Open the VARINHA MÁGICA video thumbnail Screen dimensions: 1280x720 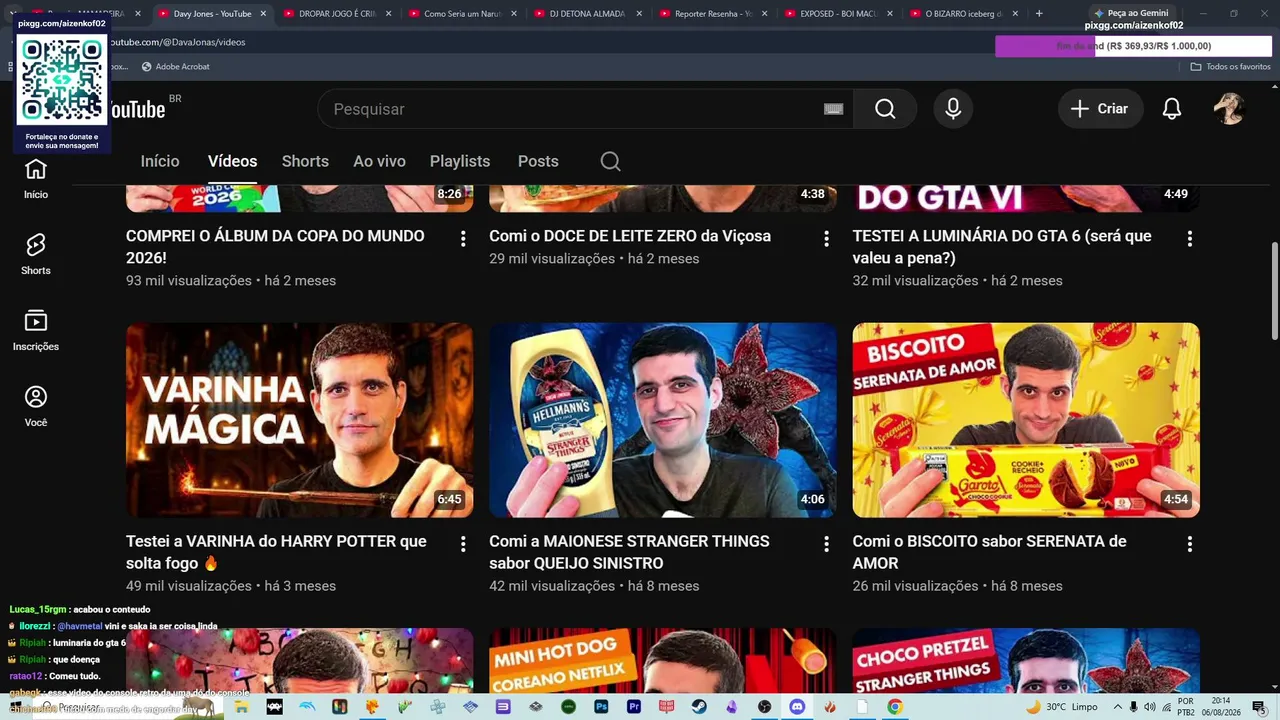(299, 420)
